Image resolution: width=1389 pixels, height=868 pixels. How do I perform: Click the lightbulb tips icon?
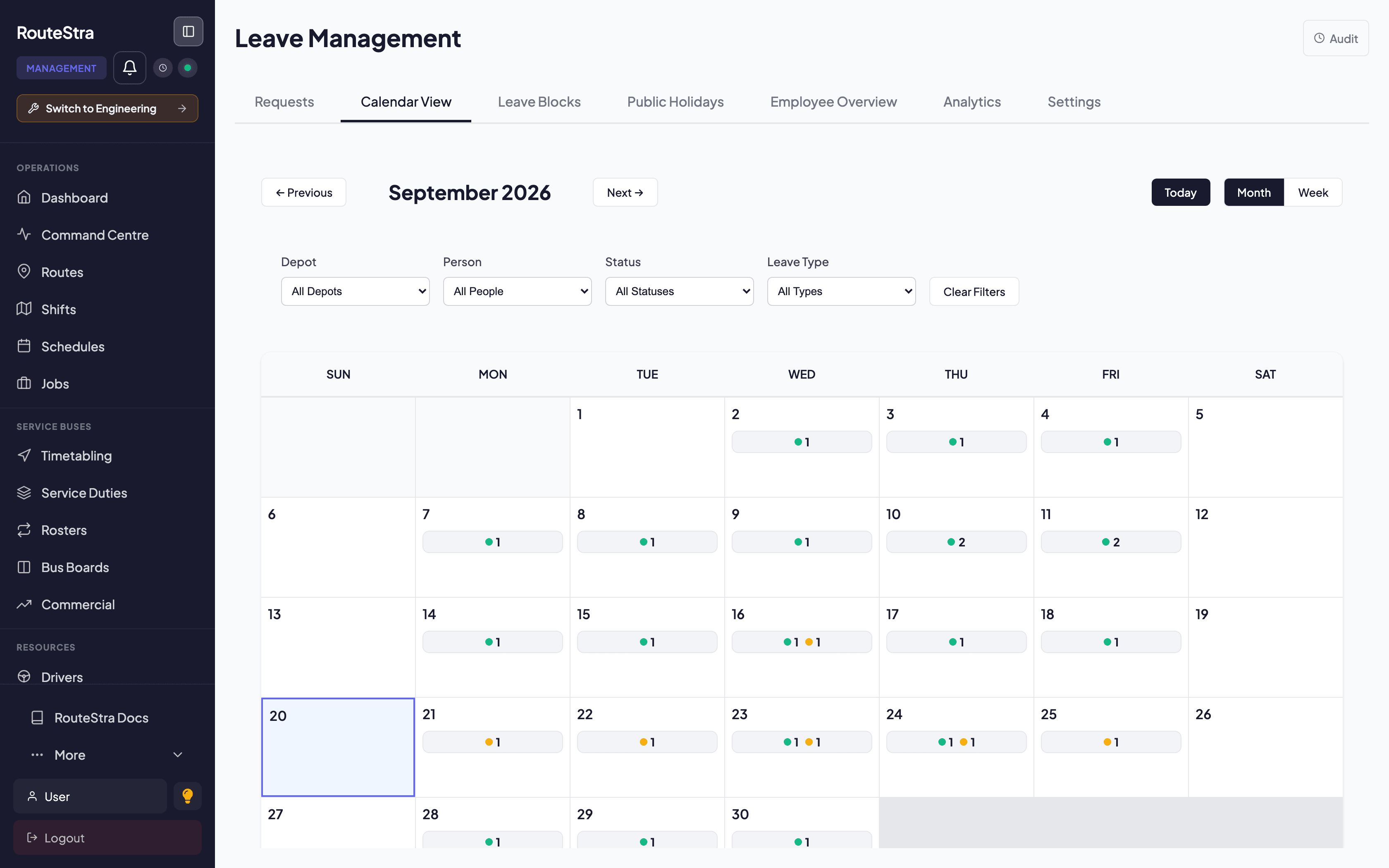pyautogui.click(x=188, y=796)
